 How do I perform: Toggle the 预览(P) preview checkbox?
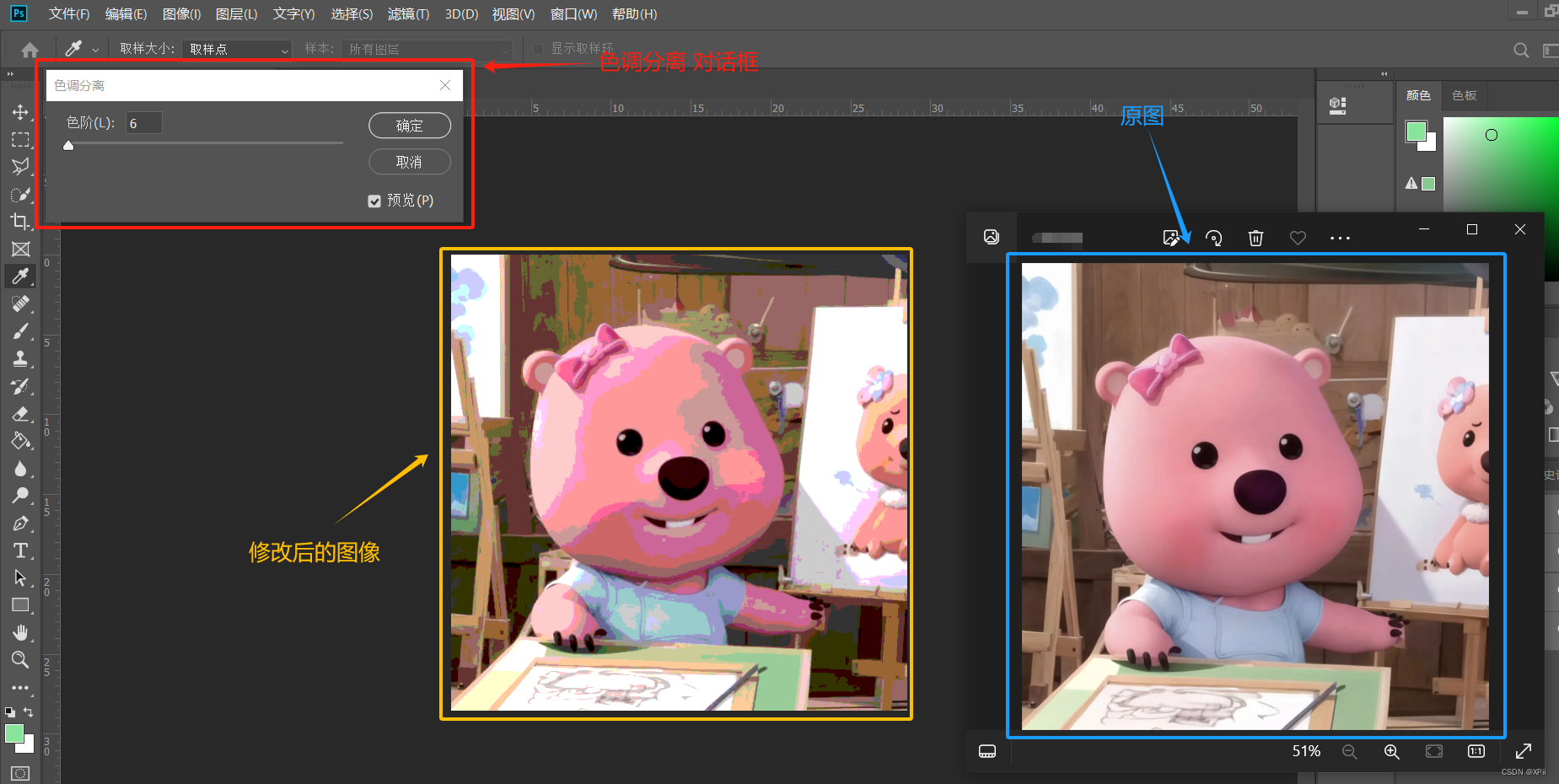click(x=374, y=201)
